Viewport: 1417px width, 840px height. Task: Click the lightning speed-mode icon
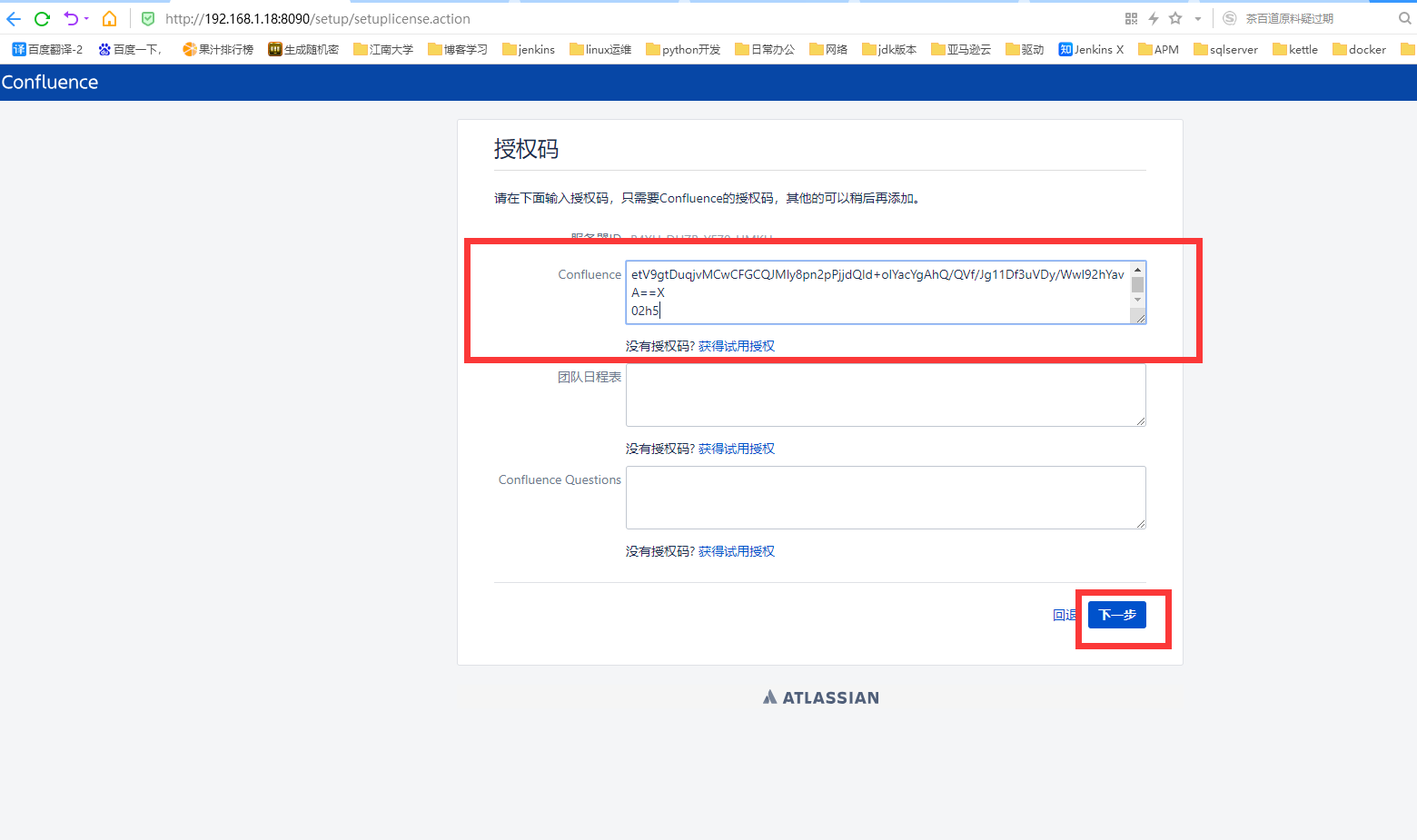pos(1154,18)
